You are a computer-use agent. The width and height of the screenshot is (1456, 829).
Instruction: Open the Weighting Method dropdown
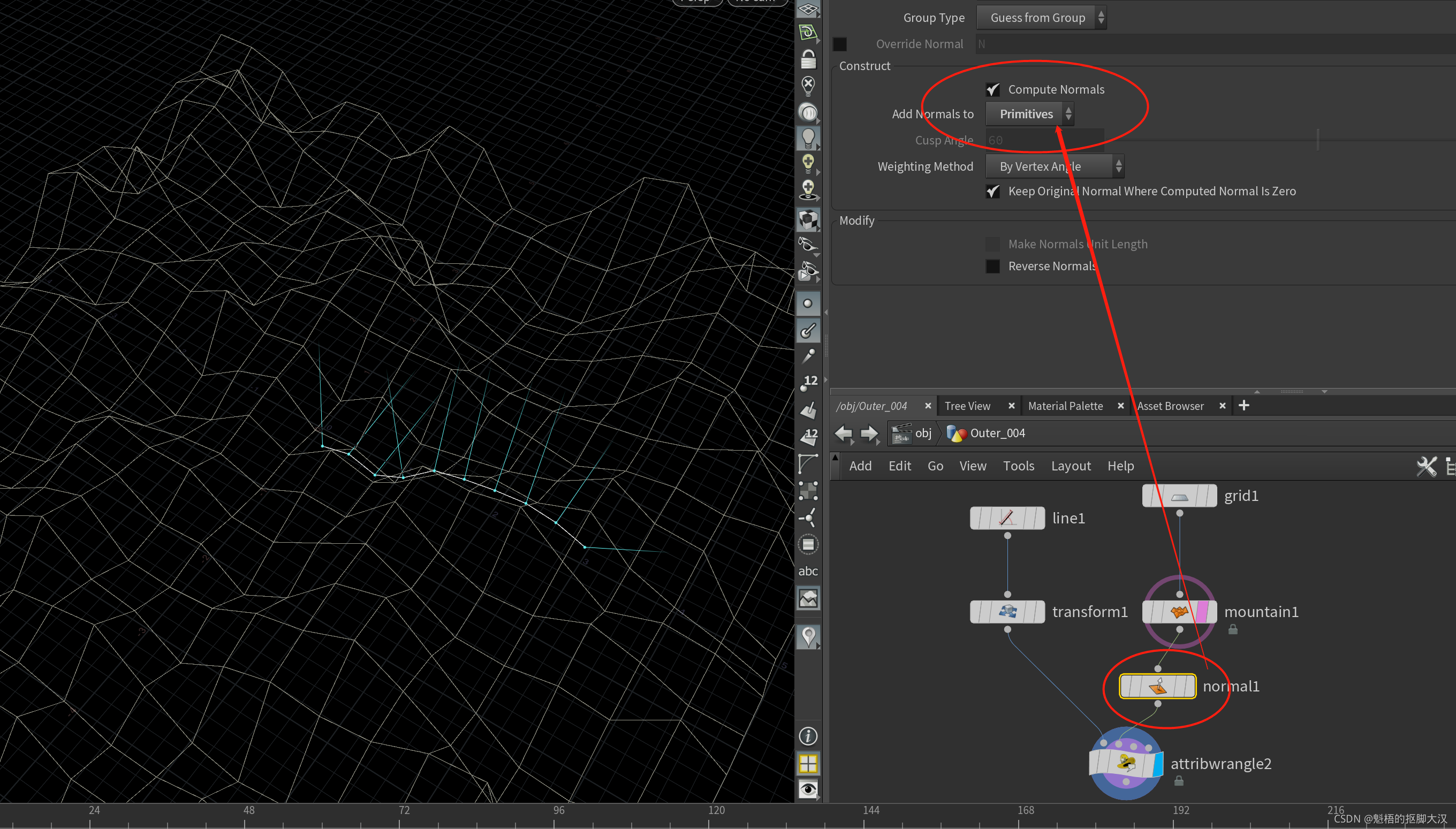coord(1055,166)
